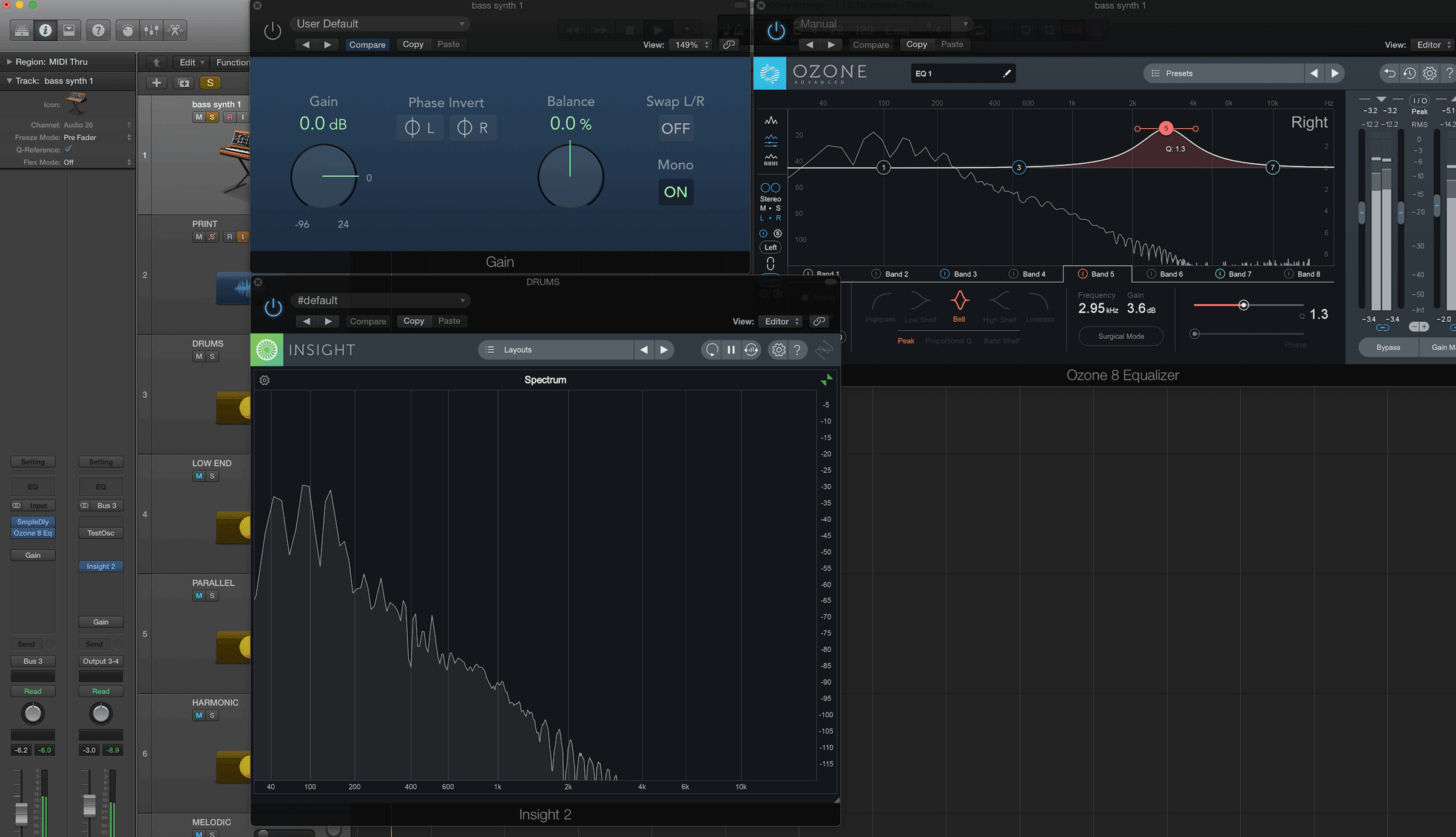1456x837 pixels.
Task: Open the Editors scissors icon in Logic toolbar
Action: pos(175,30)
